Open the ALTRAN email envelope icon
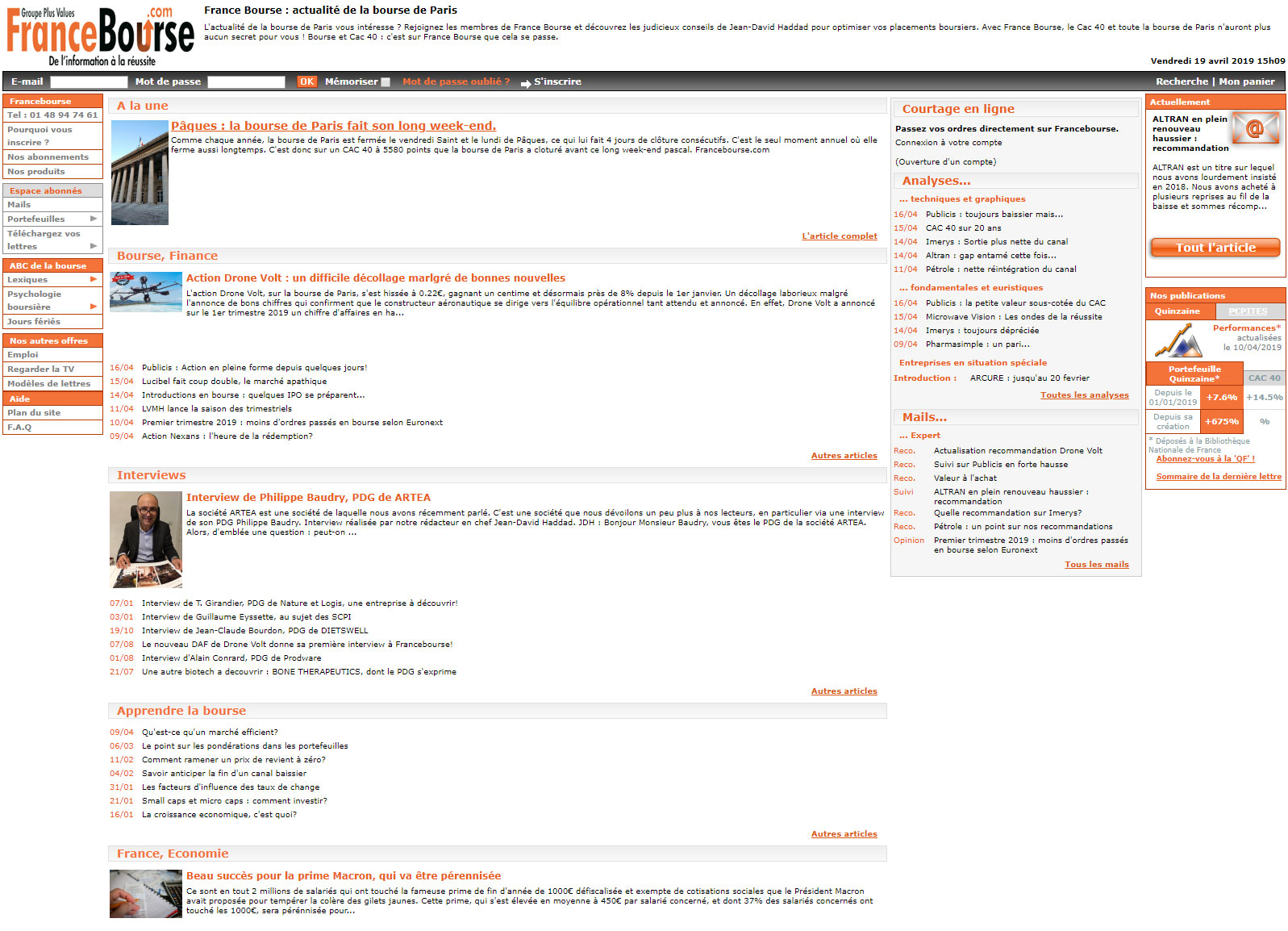1288x931 pixels. tap(1257, 128)
